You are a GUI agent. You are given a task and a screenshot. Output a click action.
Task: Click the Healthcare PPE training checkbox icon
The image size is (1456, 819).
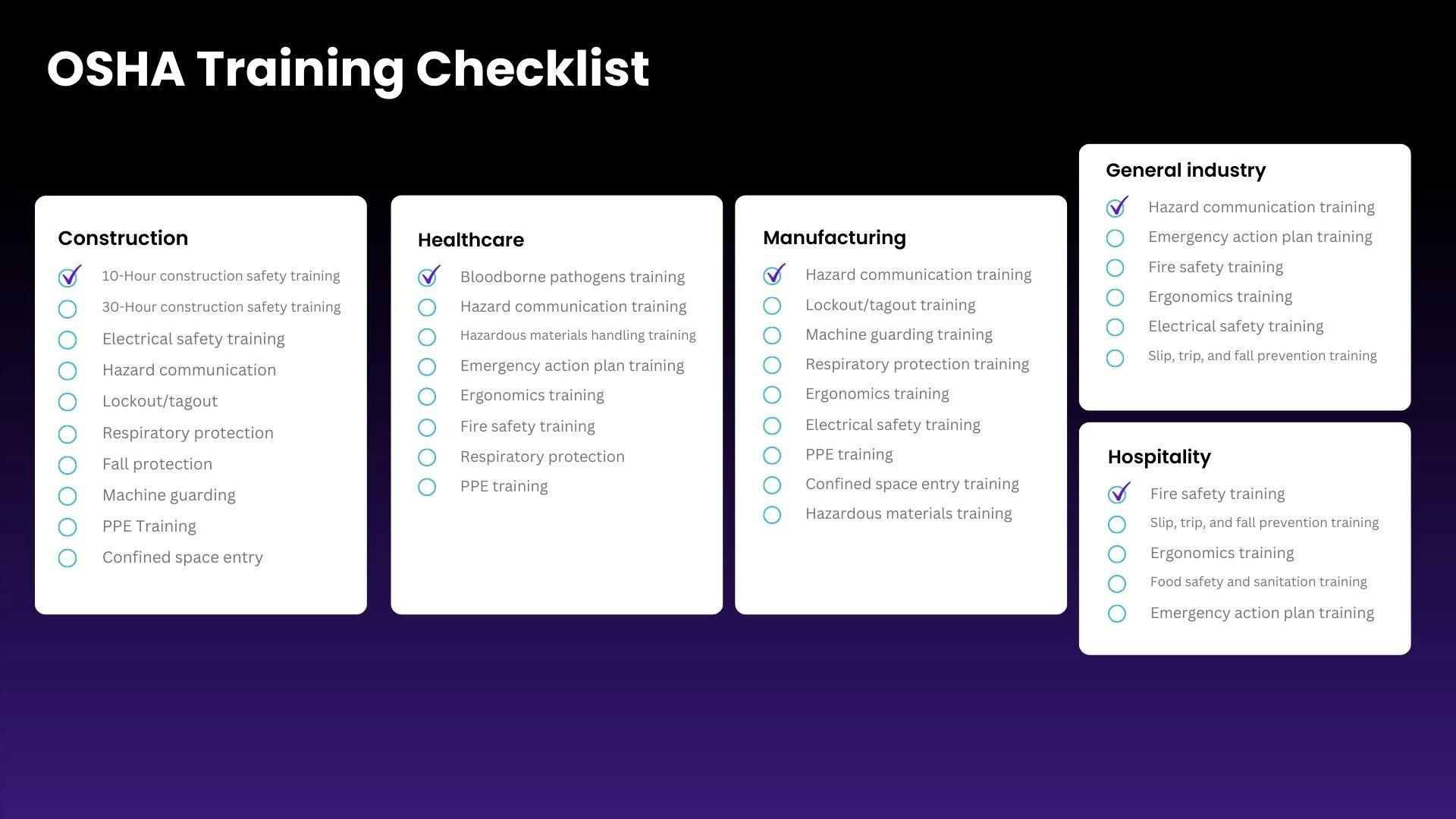tap(428, 487)
